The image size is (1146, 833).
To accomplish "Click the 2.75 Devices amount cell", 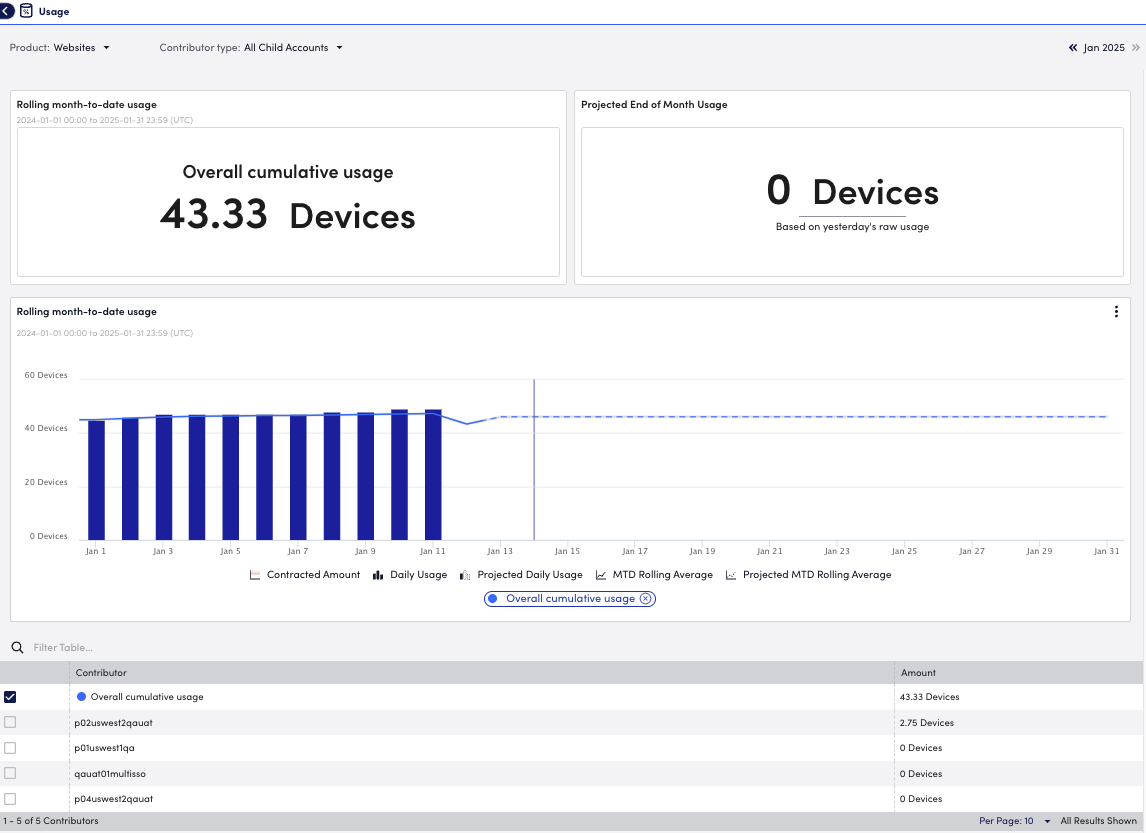I will pyautogui.click(x=927, y=723).
